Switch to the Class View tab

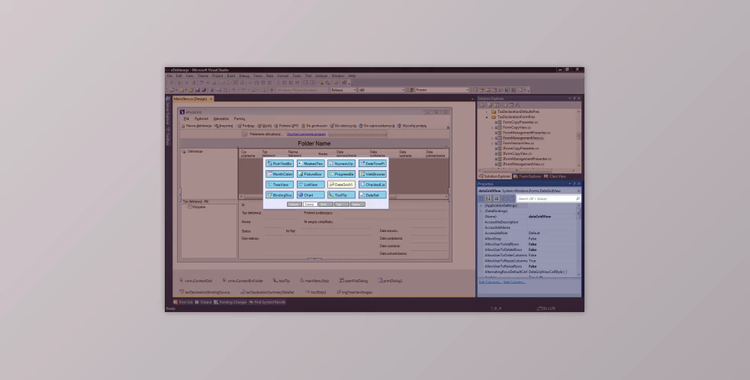click(555, 177)
